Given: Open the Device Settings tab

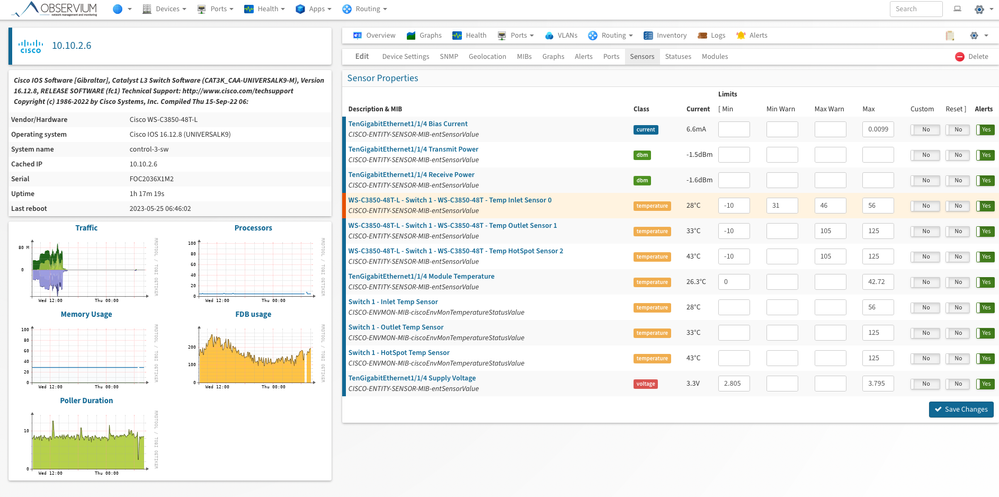Looking at the screenshot, I should click(405, 57).
